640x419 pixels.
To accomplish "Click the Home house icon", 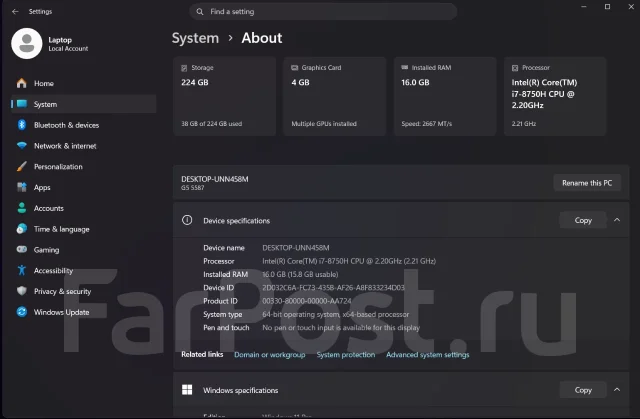I will tap(22, 83).
